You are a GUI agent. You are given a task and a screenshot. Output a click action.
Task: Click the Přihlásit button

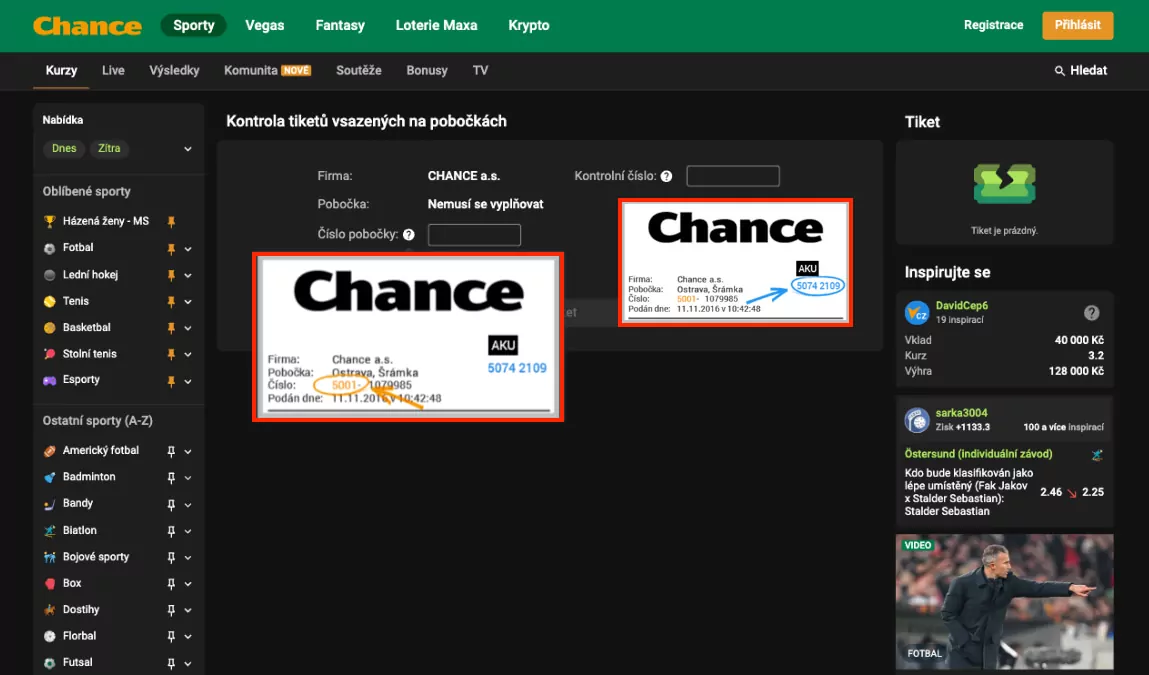click(1077, 24)
